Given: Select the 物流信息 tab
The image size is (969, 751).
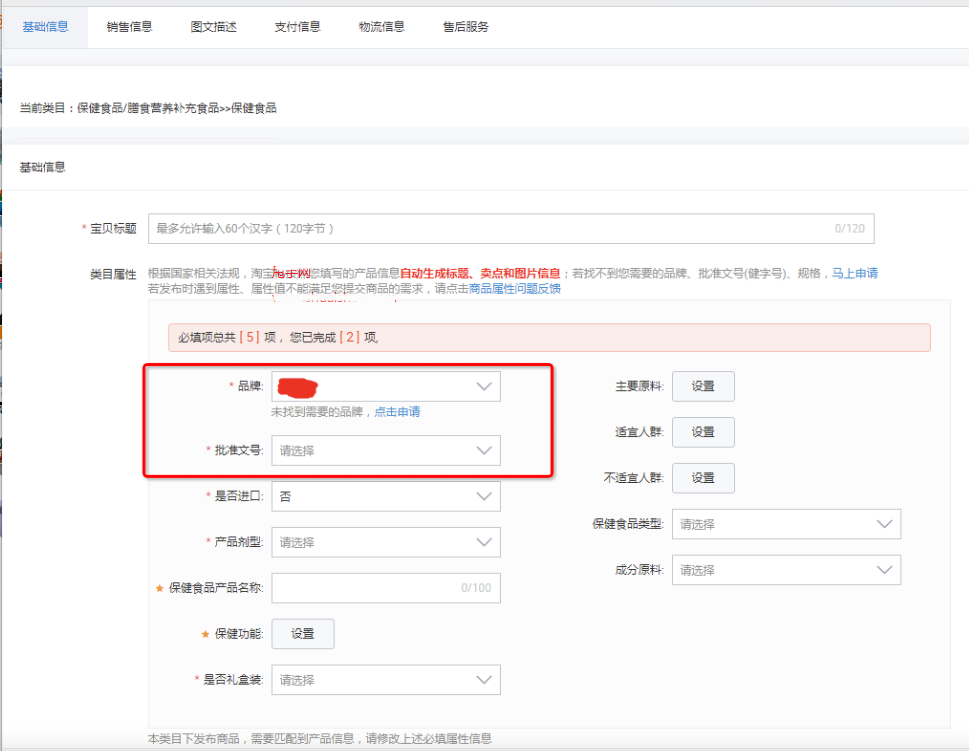Looking at the screenshot, I should (381, 27).
